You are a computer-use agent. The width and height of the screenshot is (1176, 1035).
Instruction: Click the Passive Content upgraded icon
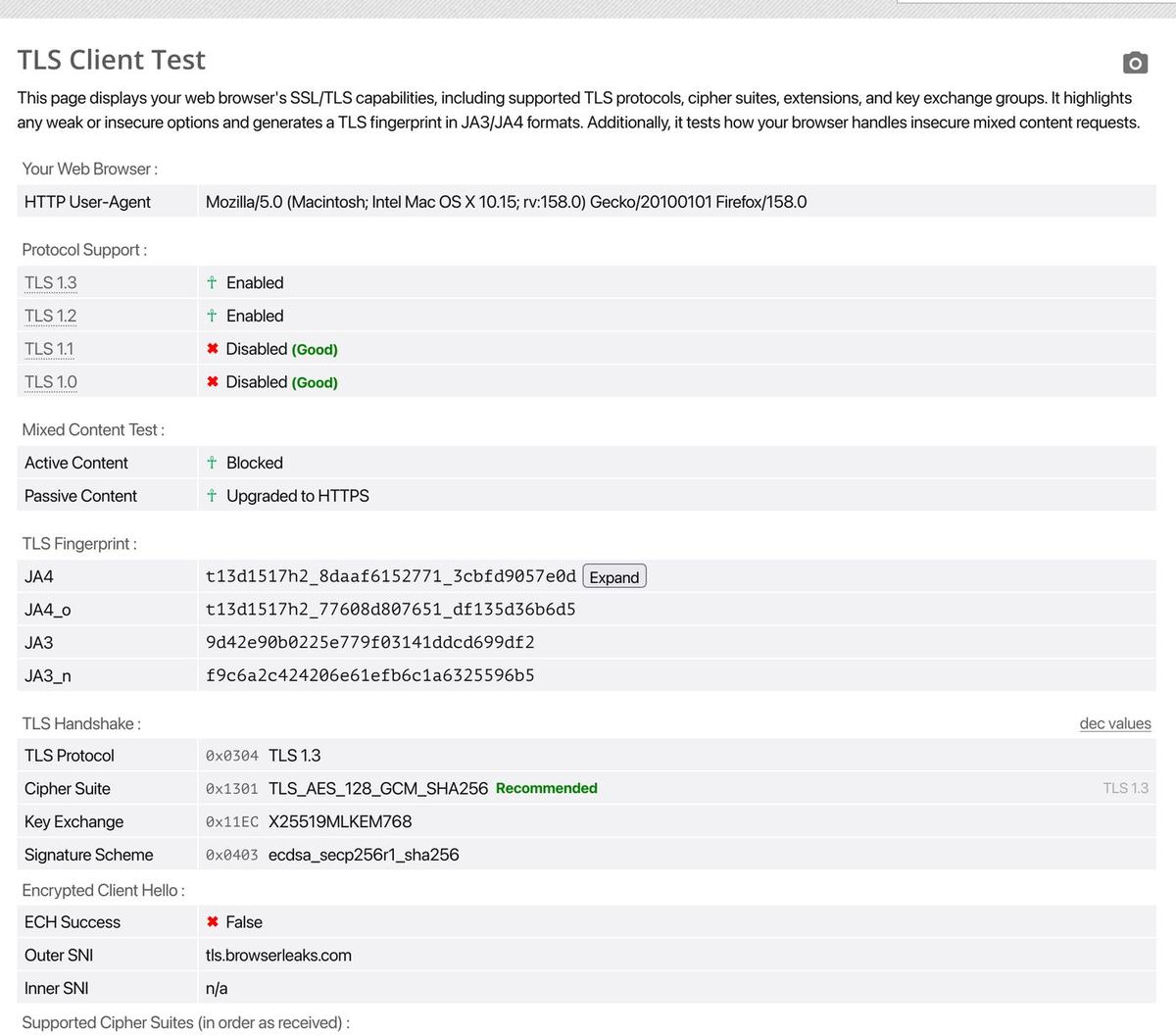pyautogui.click(x=212, y=496)
